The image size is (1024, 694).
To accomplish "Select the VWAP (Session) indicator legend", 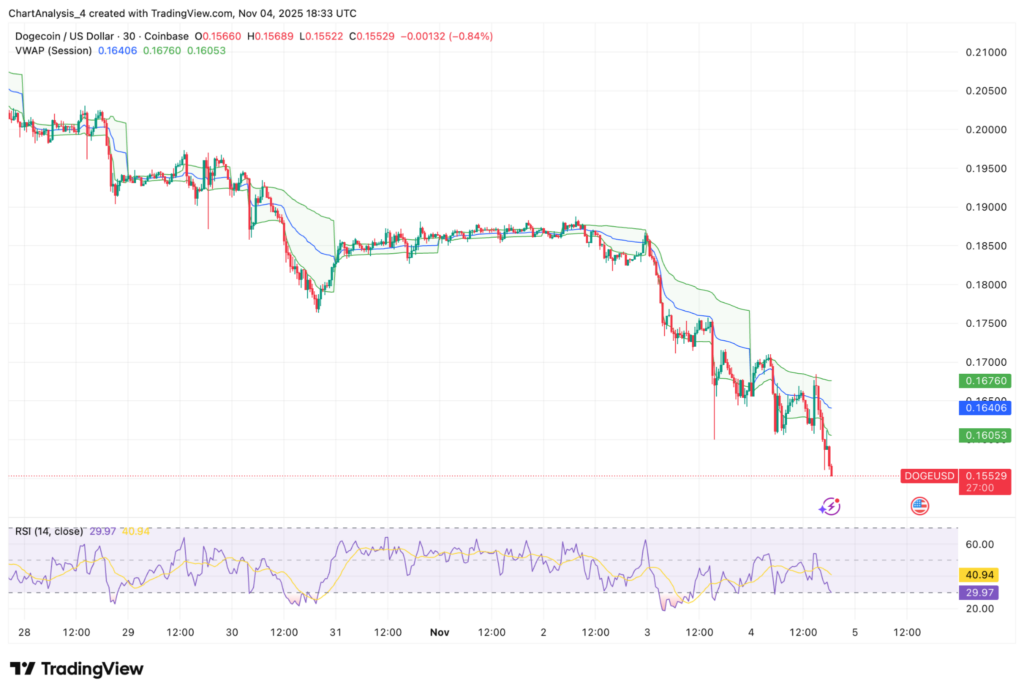I will (x=53, y=50).
